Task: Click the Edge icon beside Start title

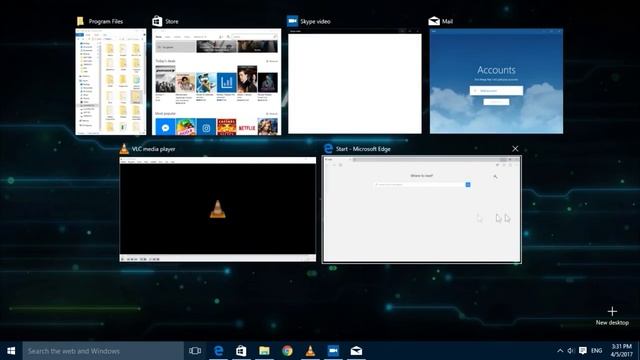Action: 328,149
